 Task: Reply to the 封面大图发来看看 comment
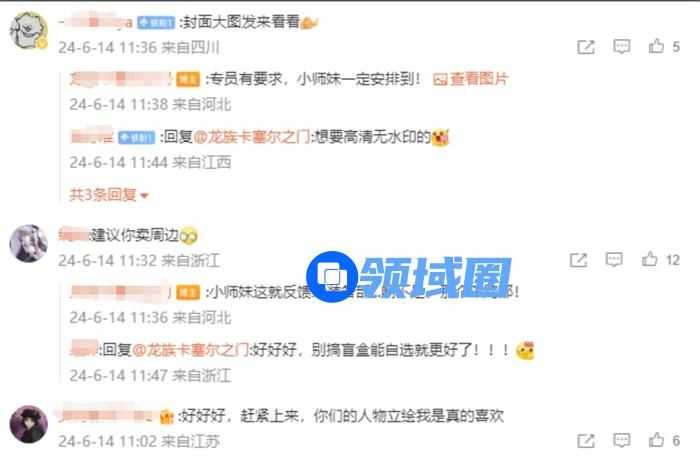point(621,46)
